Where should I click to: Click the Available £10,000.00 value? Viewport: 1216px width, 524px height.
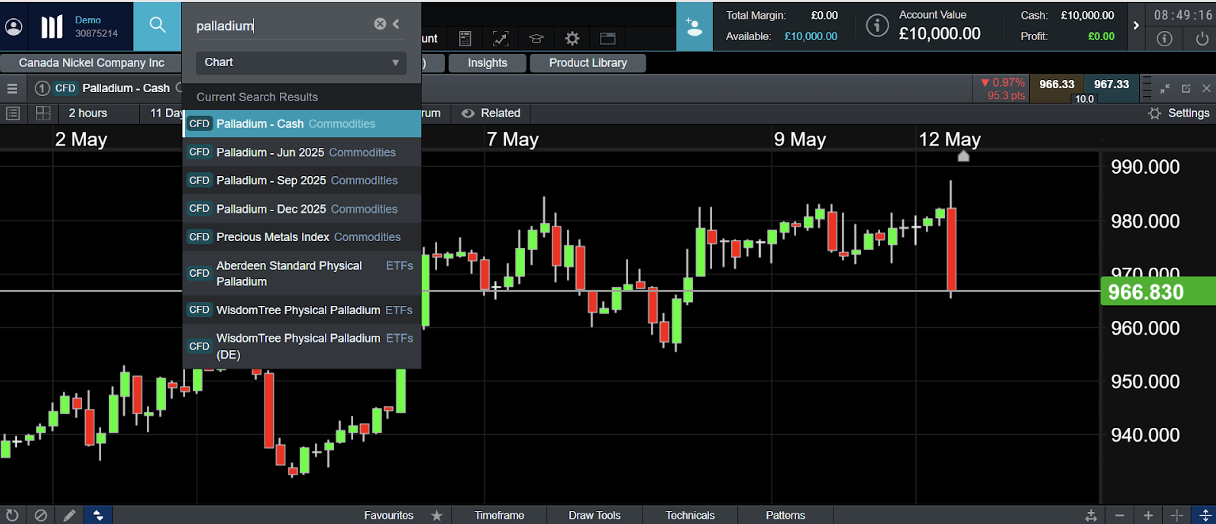[x=811, y=37]
